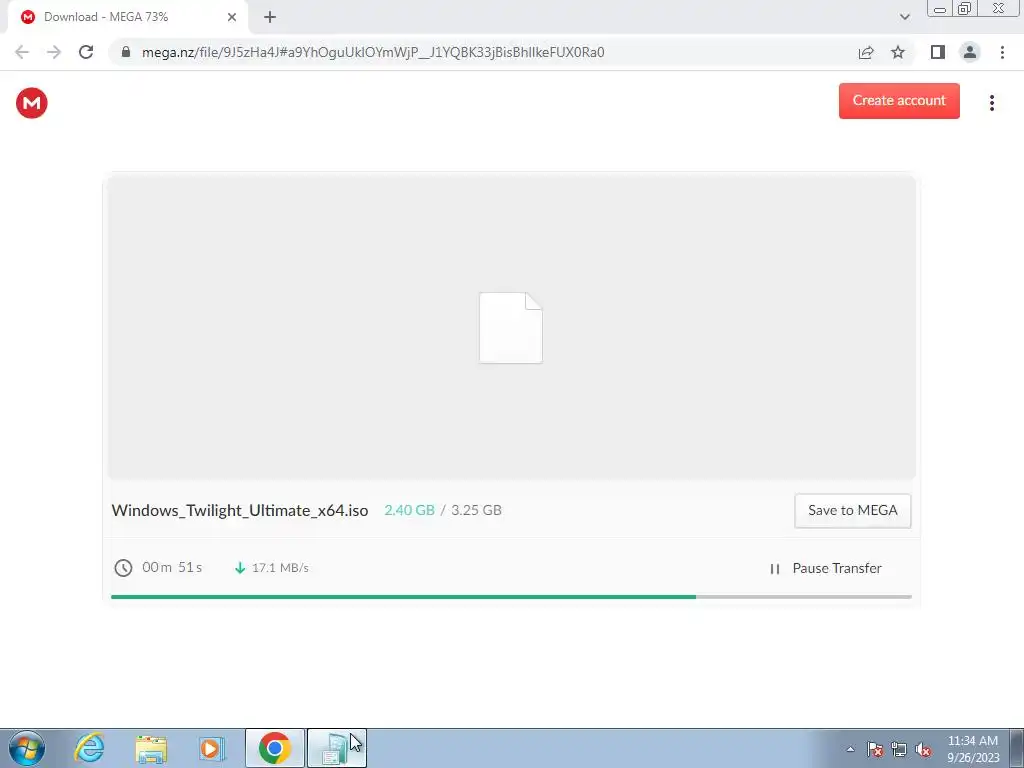Screen dimensions: 1024x768
Task: Open the Chrome profile icon
Action: click(x=970, y=52)
